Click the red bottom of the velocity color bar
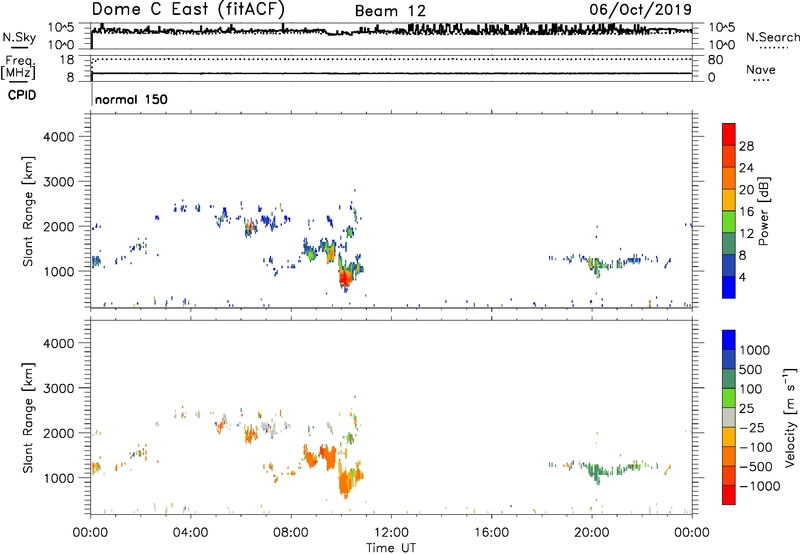The image size is (800, 554). click(729, 495)
